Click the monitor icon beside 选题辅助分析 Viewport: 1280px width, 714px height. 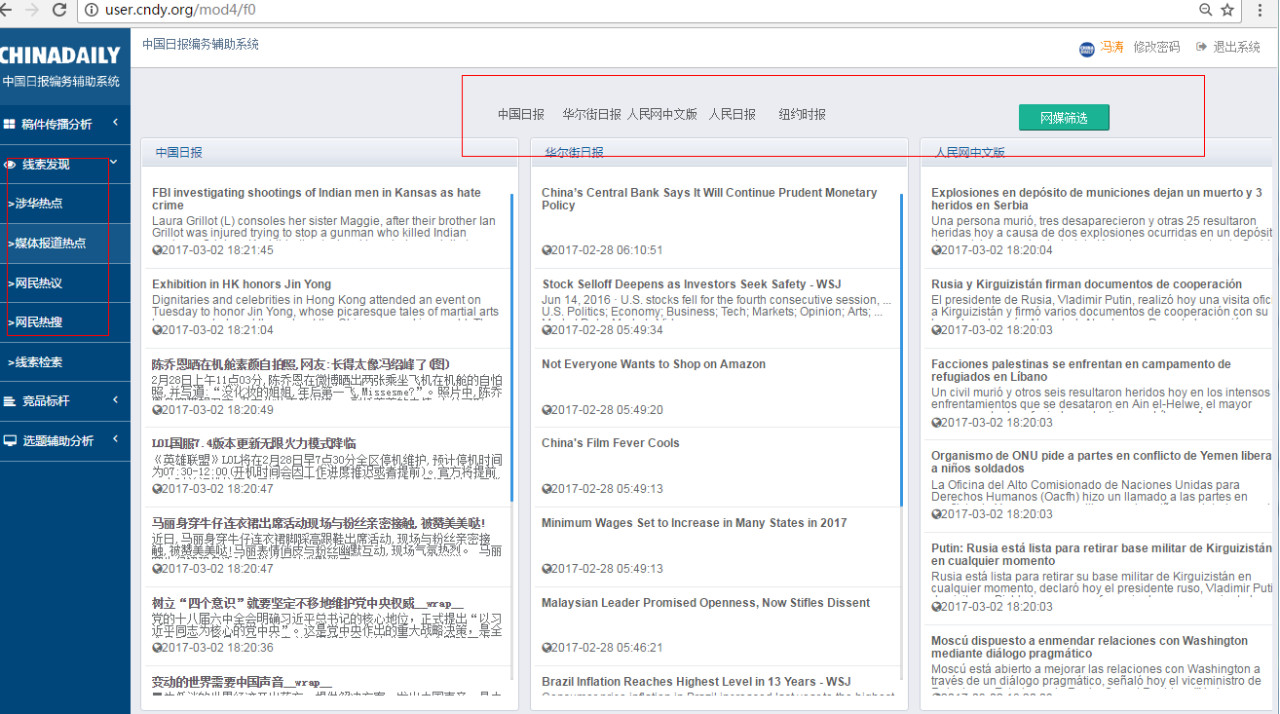10,440
